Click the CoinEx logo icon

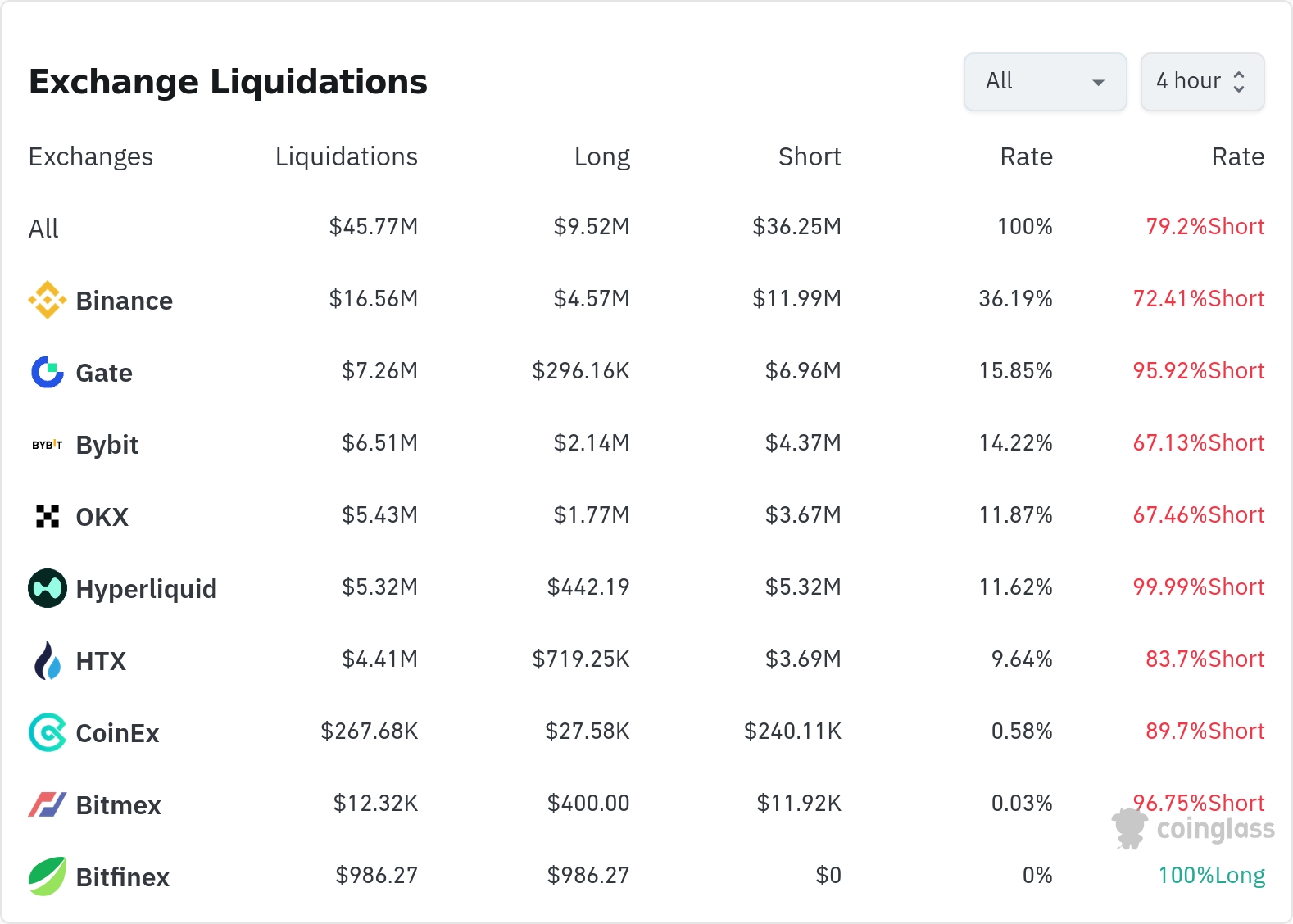click(x=47, y=732)
